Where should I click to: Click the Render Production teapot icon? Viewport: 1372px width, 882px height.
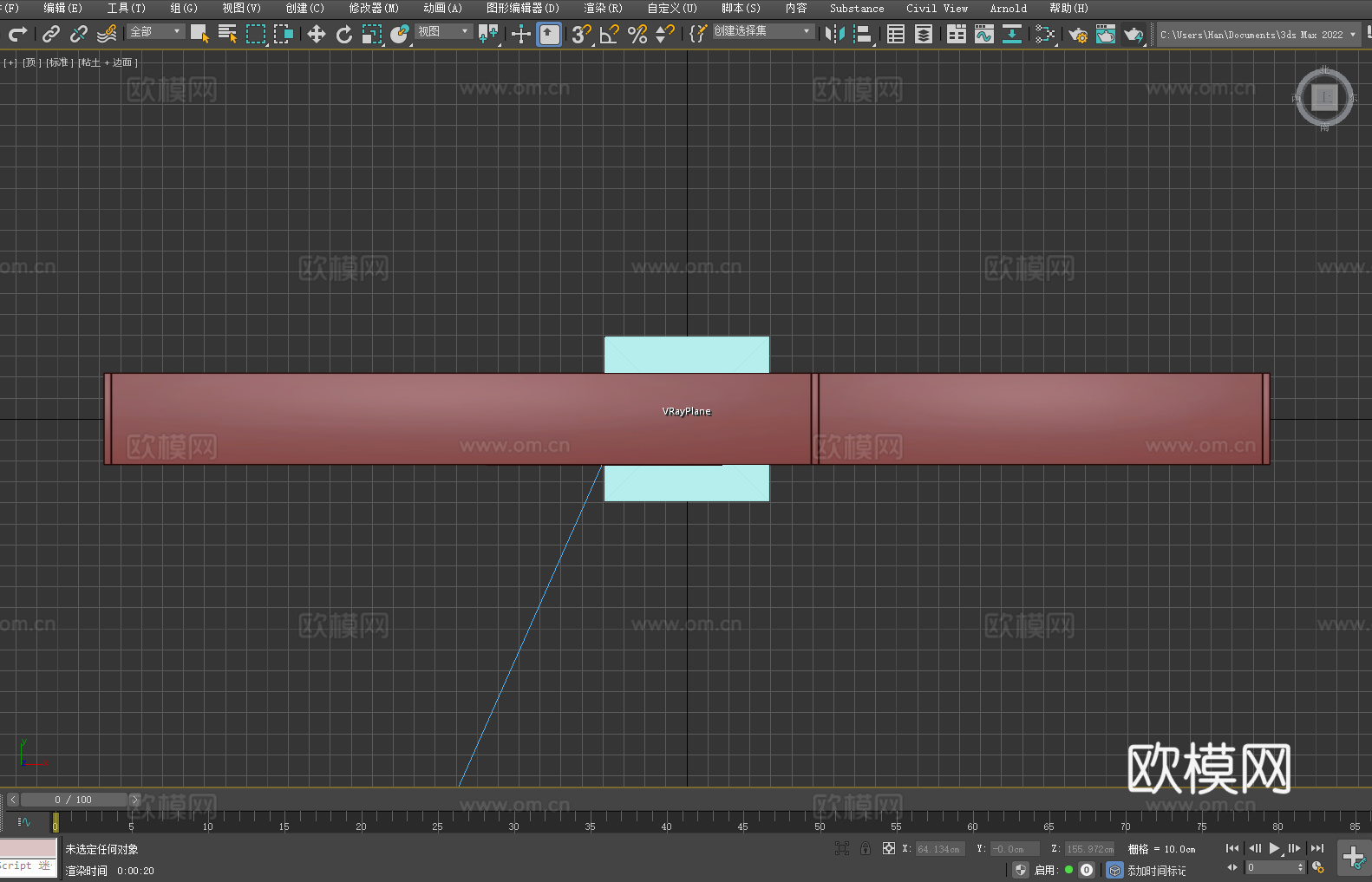pos(1134,34)
